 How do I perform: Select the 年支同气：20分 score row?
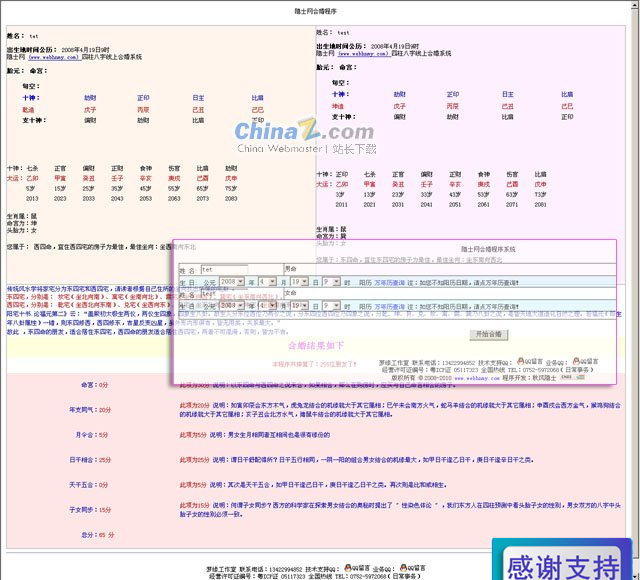tap(90, 410)
